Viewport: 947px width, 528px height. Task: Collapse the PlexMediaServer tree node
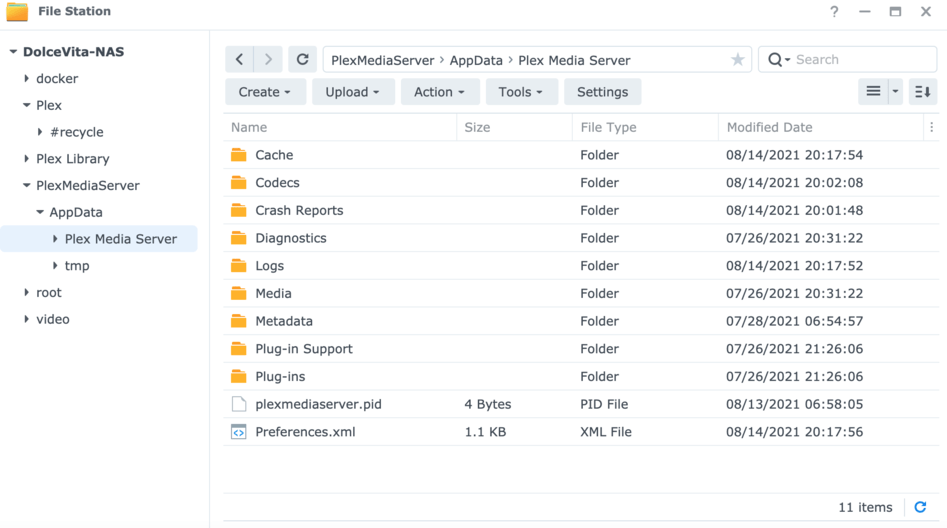click(27, 185)
